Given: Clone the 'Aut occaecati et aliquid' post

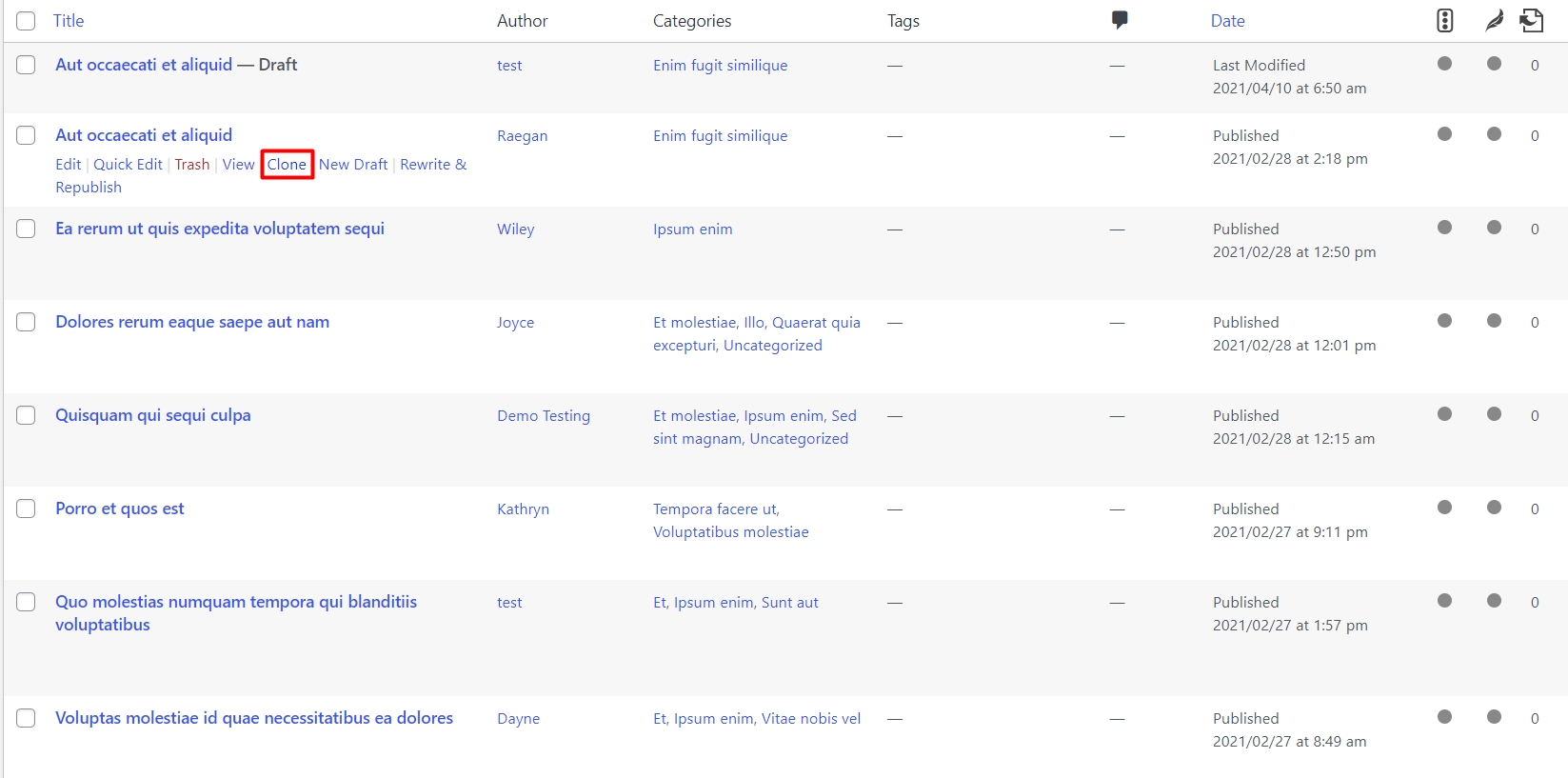Looking at the screenshot, I should coord(287,164).
